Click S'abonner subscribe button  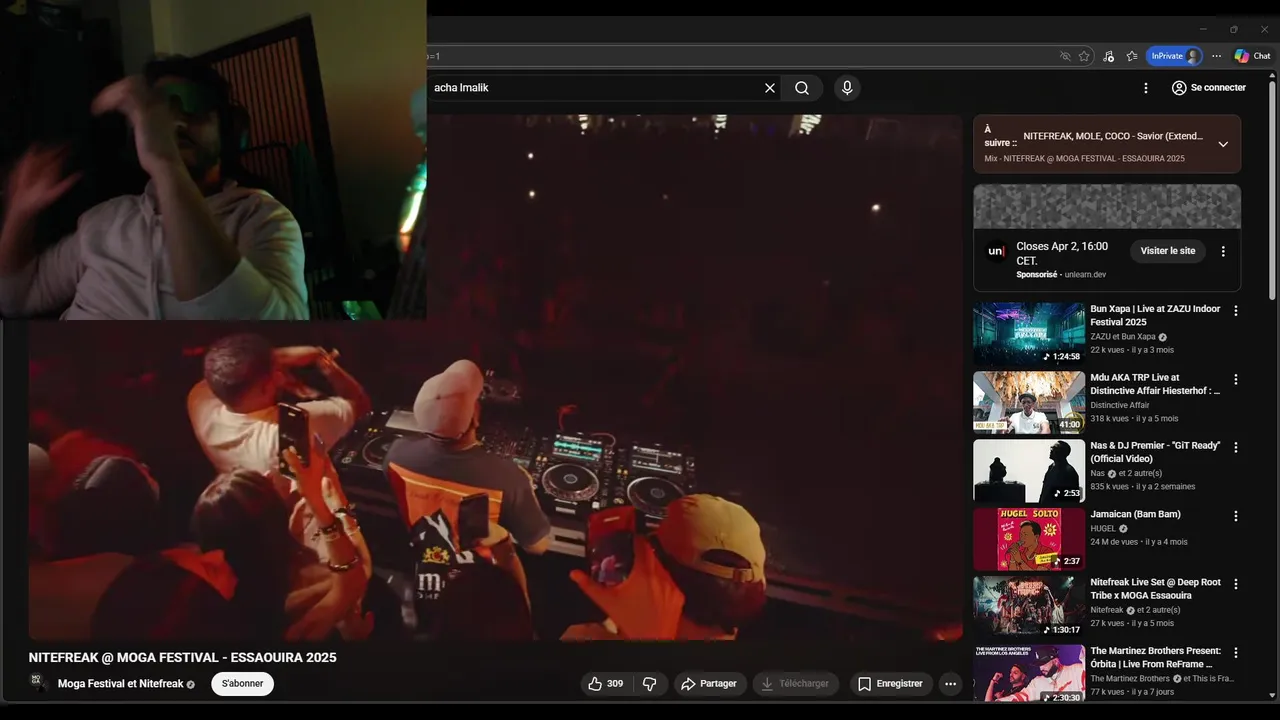click(x=242, y=684)
